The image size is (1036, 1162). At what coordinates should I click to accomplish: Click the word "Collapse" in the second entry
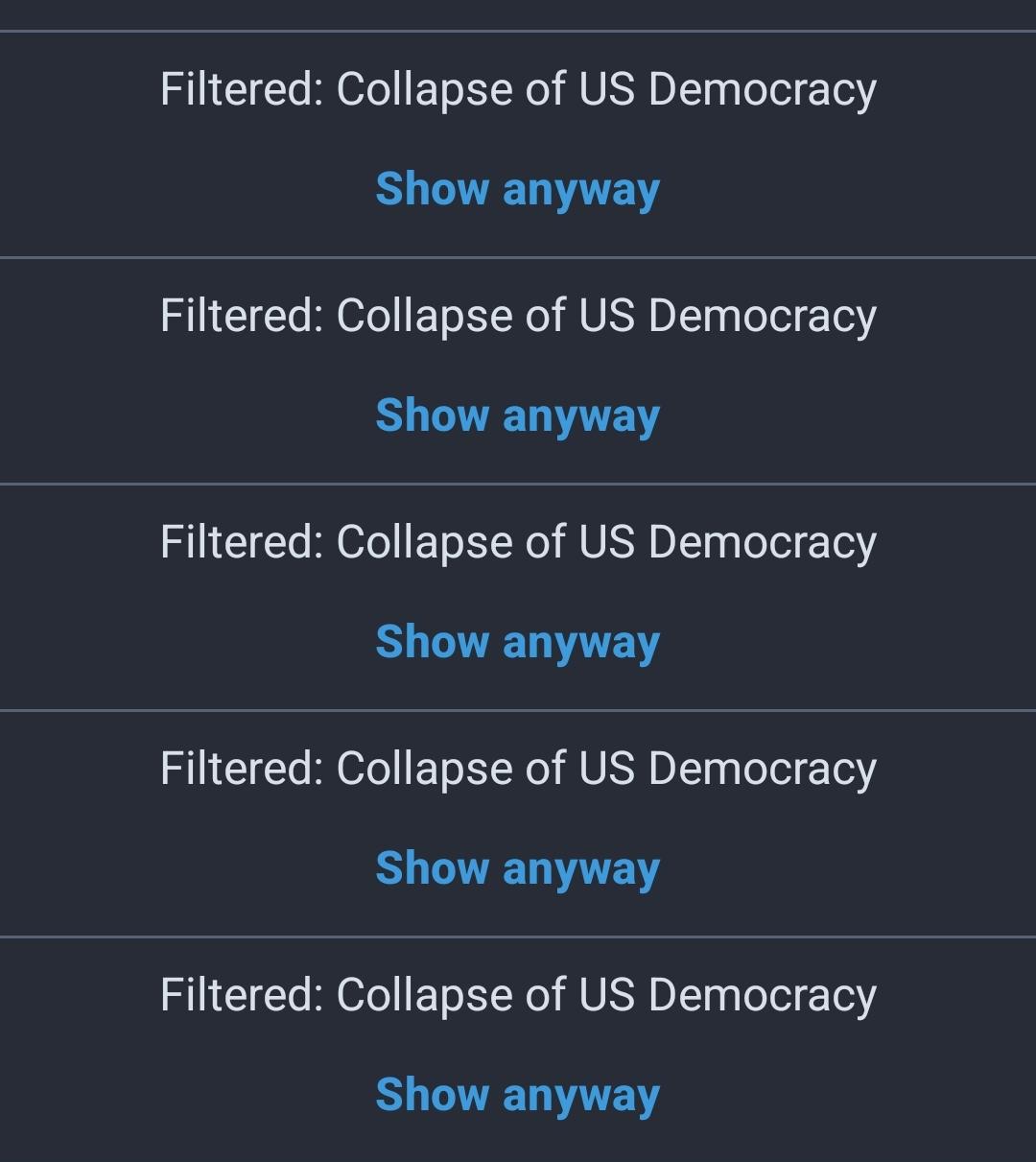point(424,317)
